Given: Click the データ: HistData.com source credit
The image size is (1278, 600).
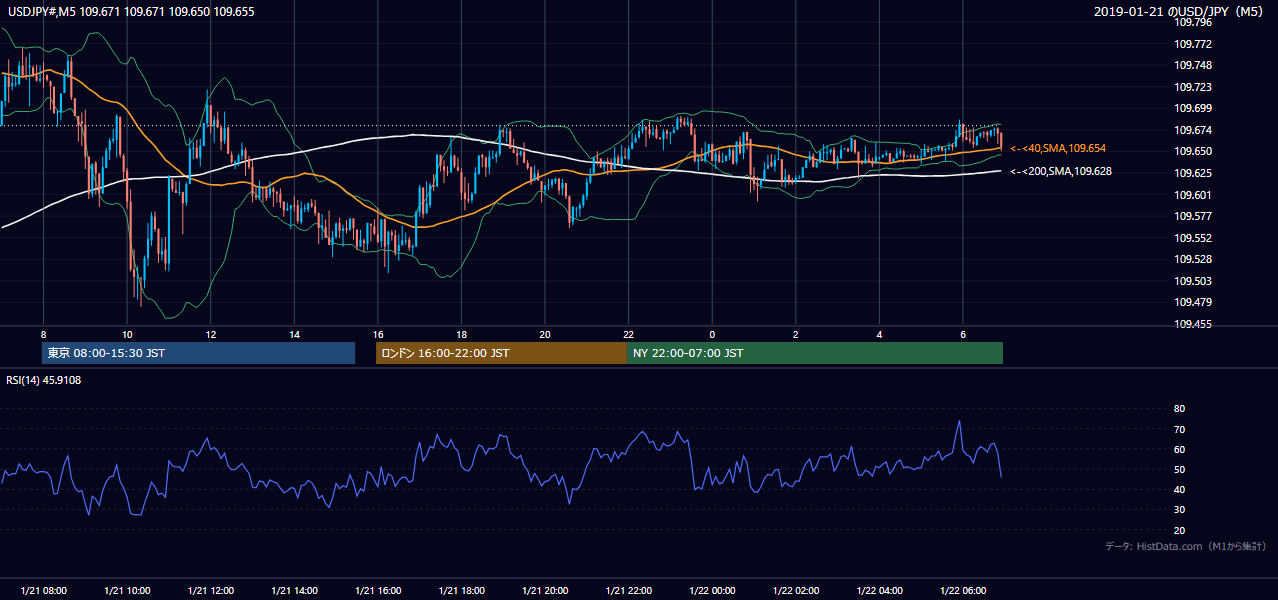Looking at the screenshot, I should click(x=1186, y=546).
